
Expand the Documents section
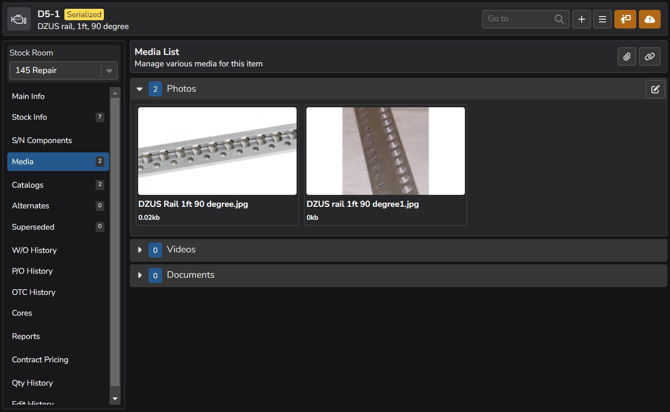[x=139, y=275]
